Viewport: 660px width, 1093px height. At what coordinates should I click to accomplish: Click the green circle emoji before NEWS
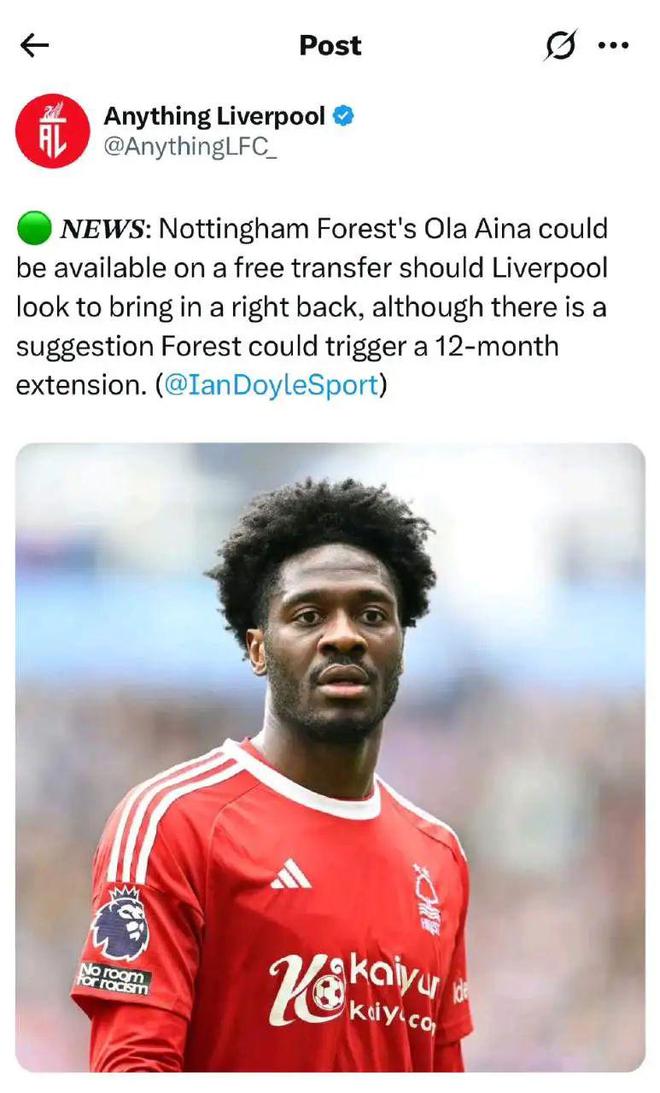coord(33,229)
